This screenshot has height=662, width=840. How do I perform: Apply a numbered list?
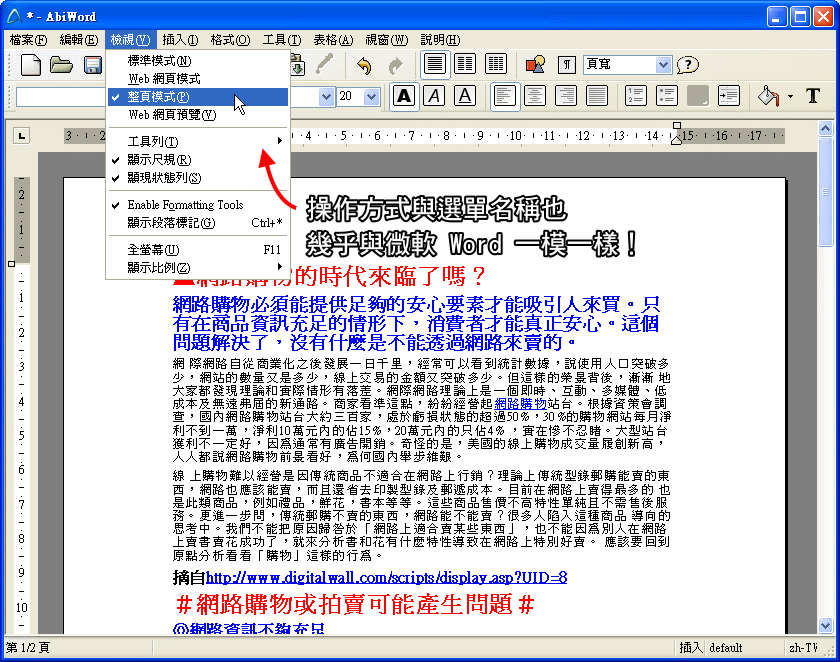coord(636,96)
